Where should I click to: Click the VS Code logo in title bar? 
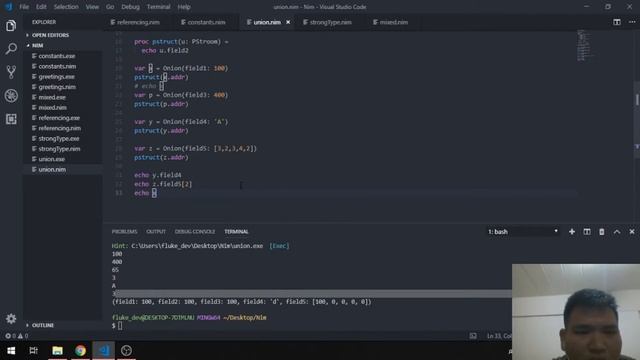coord(9,7)
